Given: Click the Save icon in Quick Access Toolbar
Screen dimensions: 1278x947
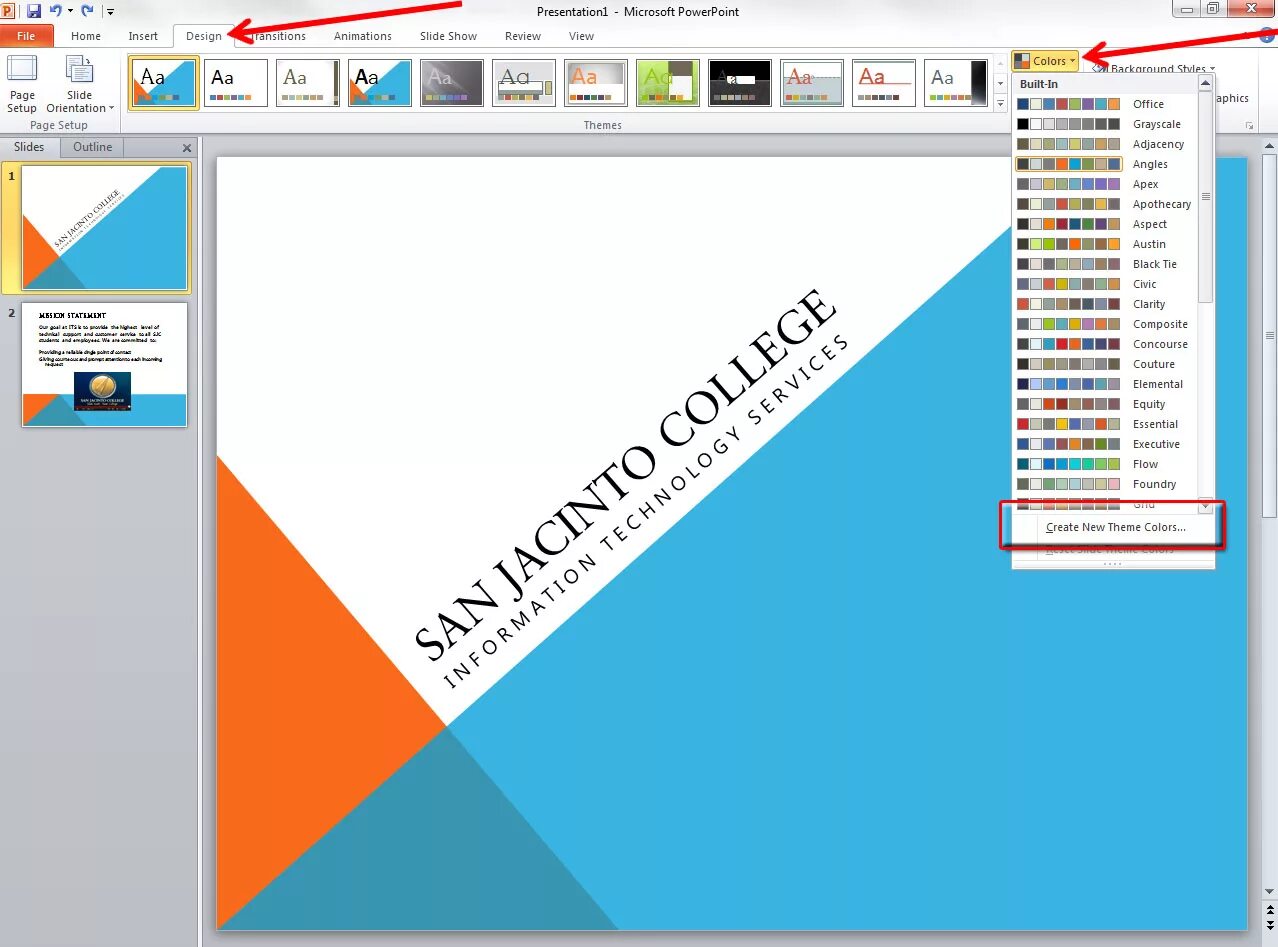Looking at the screenshot, I should pos(34,11).
